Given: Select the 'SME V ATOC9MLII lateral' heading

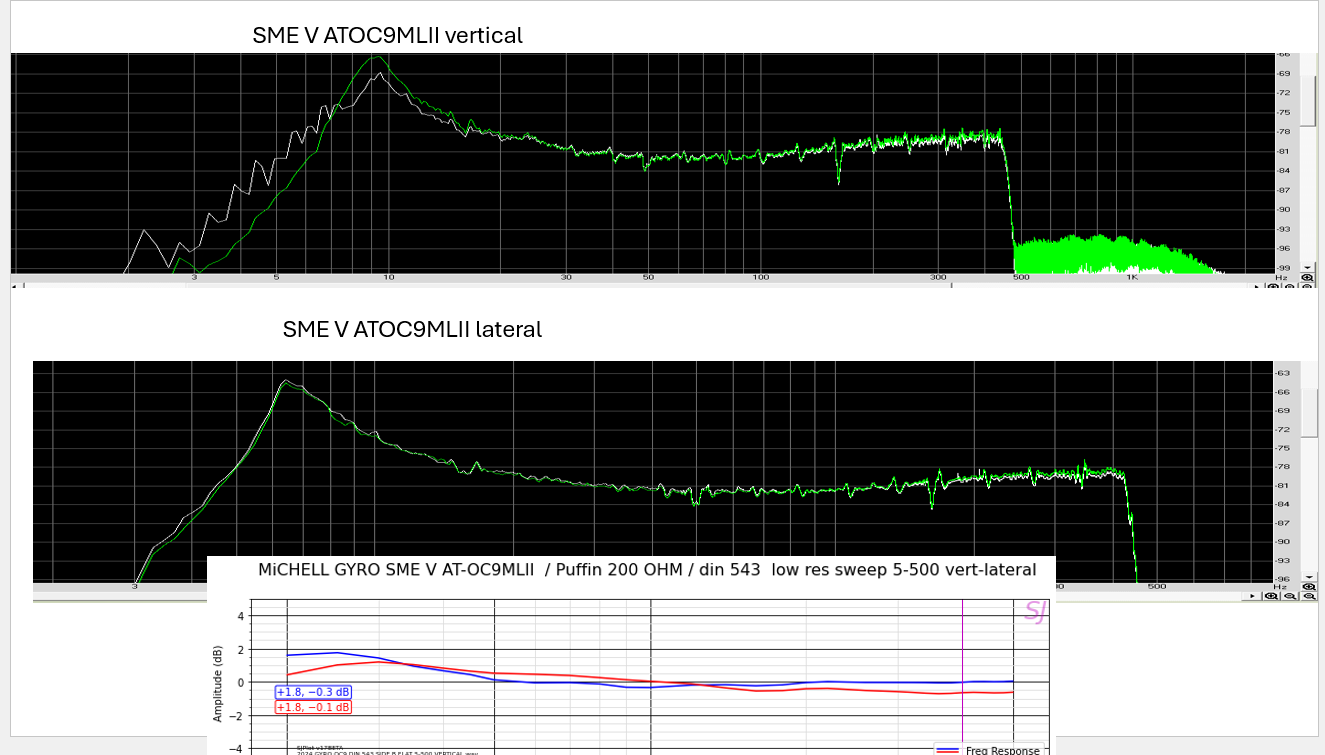Looking at the screenshot, I should pos(412,329).
